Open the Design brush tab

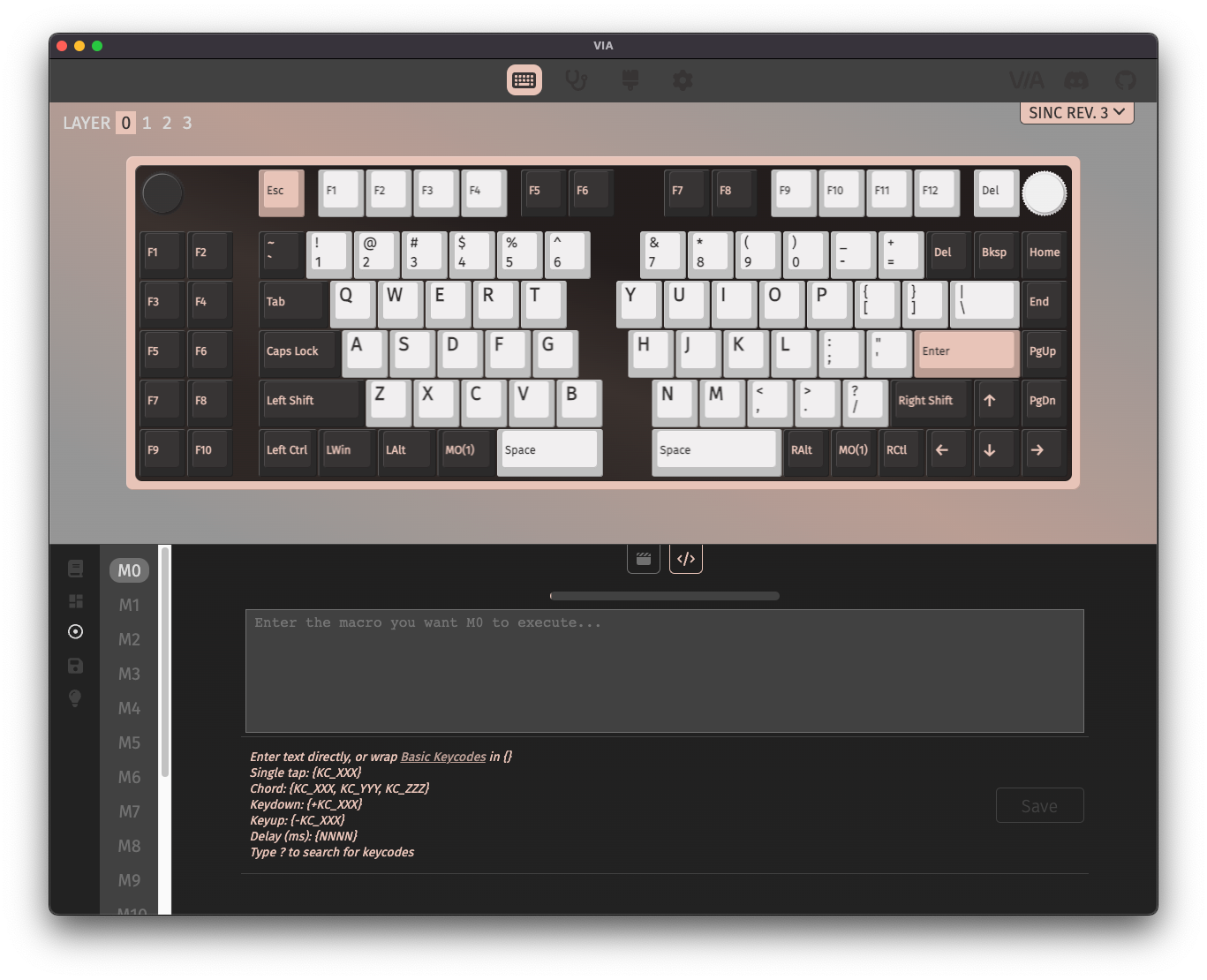point(630,80)
